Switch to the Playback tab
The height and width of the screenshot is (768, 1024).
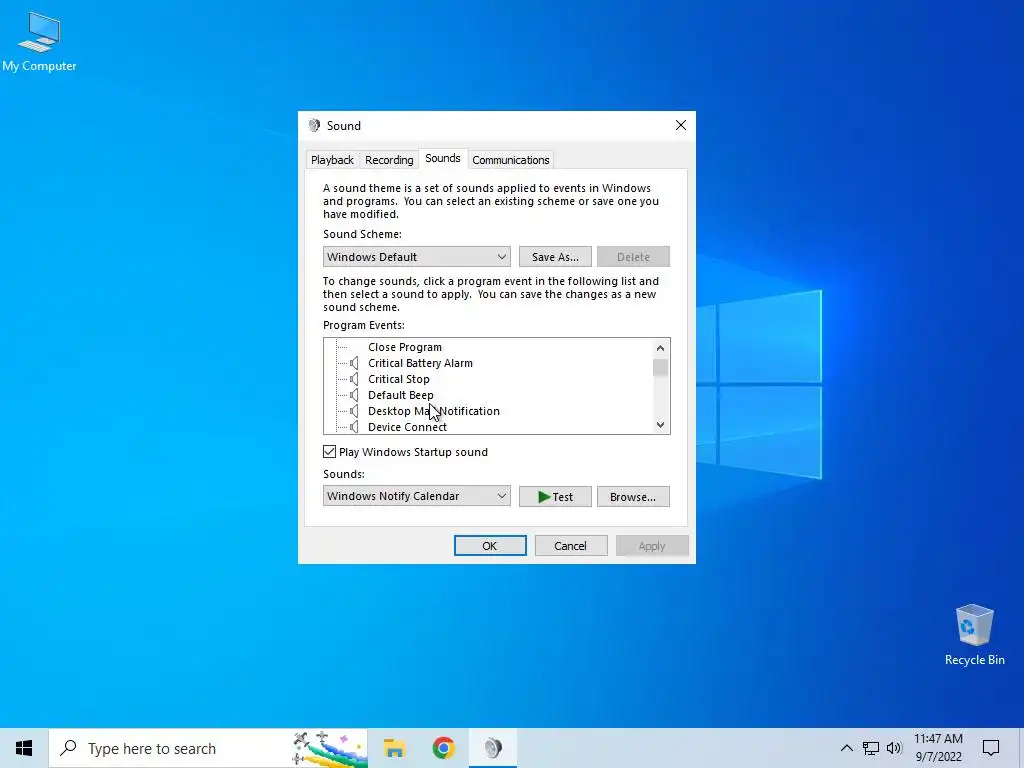tap(332, 160)
